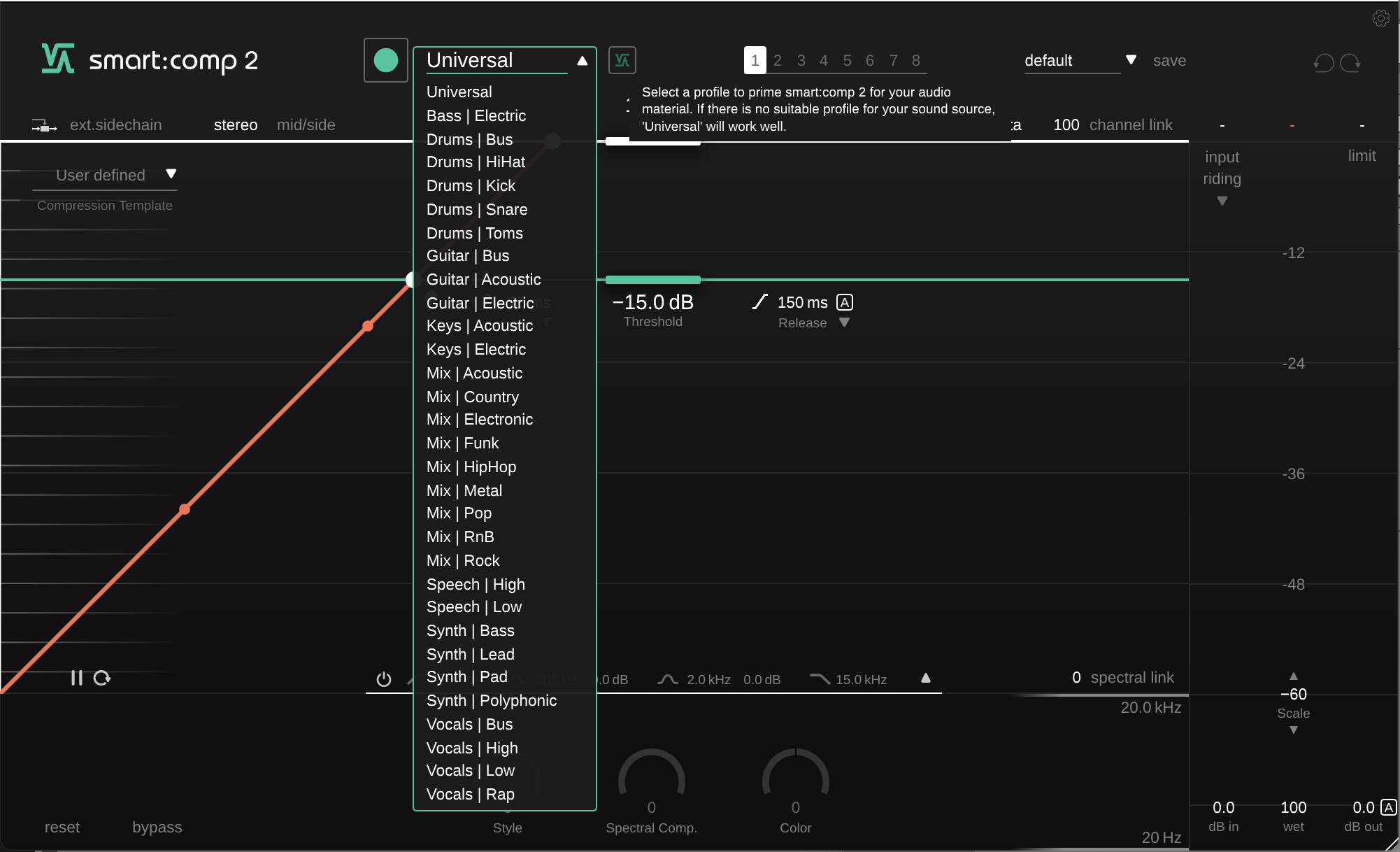
Task: Choose Vocals | Rap from profile list
Action: click(470, 794)
